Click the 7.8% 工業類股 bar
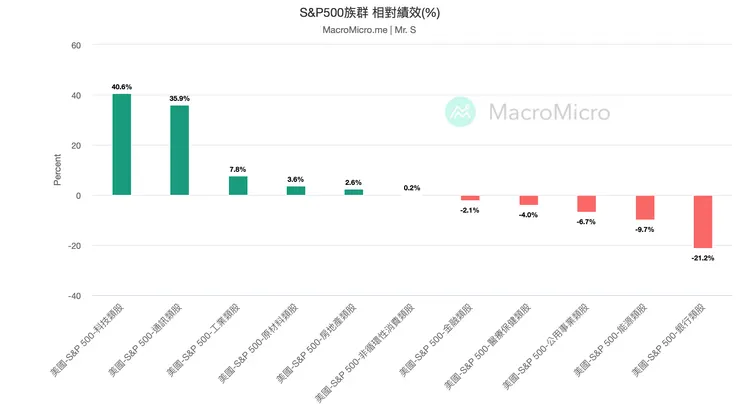This screenshot has width=740, height=416. (x=238, y=185)
